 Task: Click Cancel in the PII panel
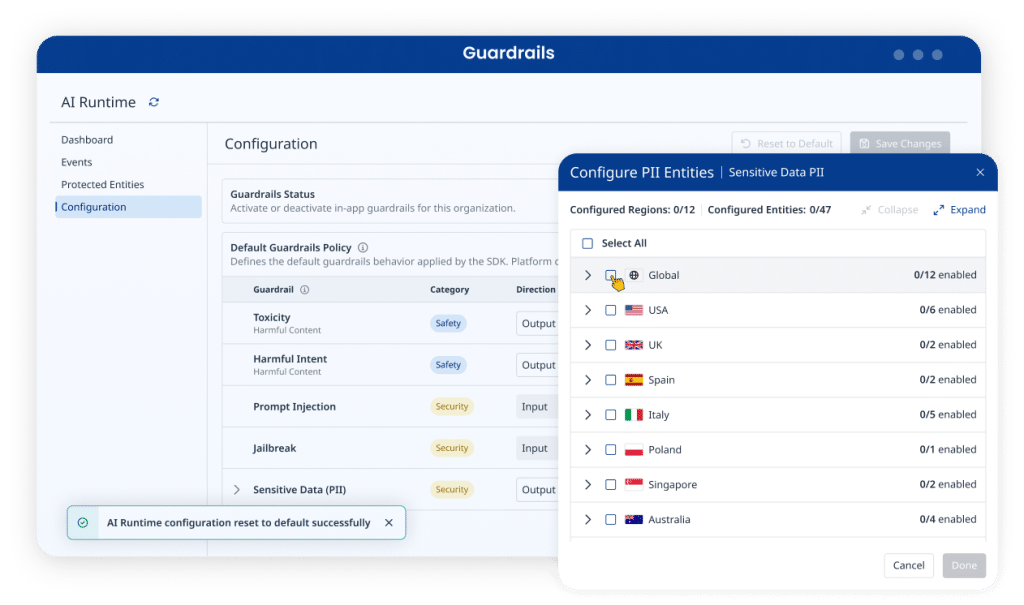pyautogui.click(x=908, y=565)
